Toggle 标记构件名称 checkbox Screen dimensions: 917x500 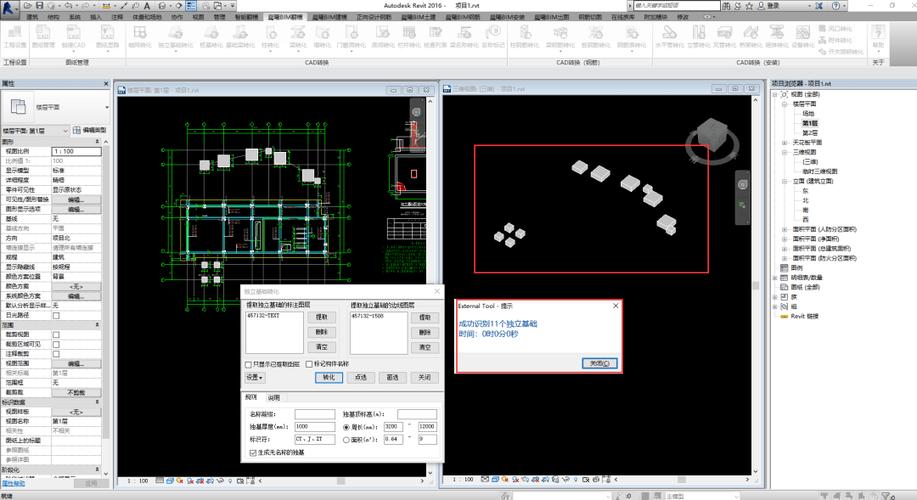[x=309, y=364]
